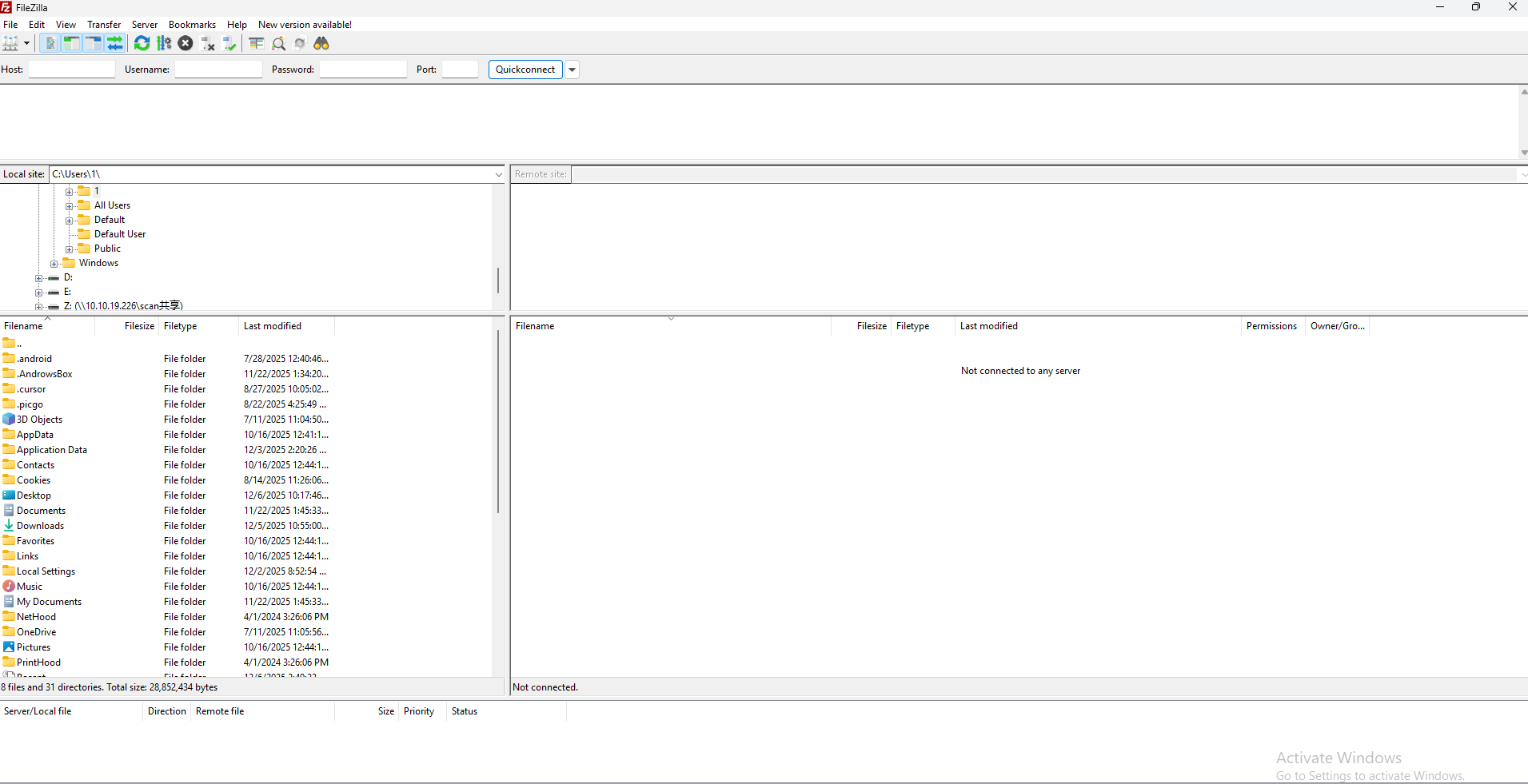Open the View menu

click(66, 25)
